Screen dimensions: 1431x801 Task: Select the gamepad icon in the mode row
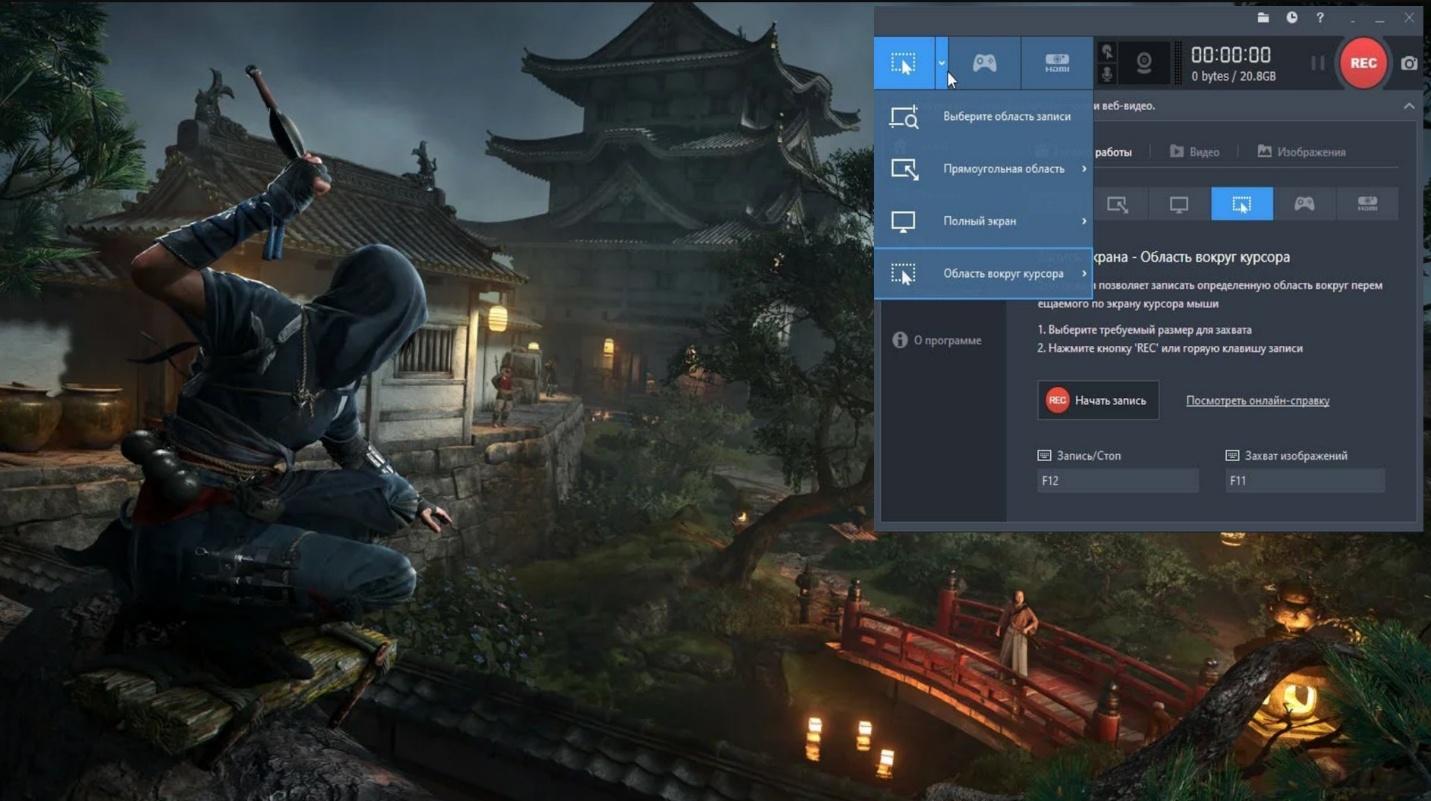tap(1304, 204)
